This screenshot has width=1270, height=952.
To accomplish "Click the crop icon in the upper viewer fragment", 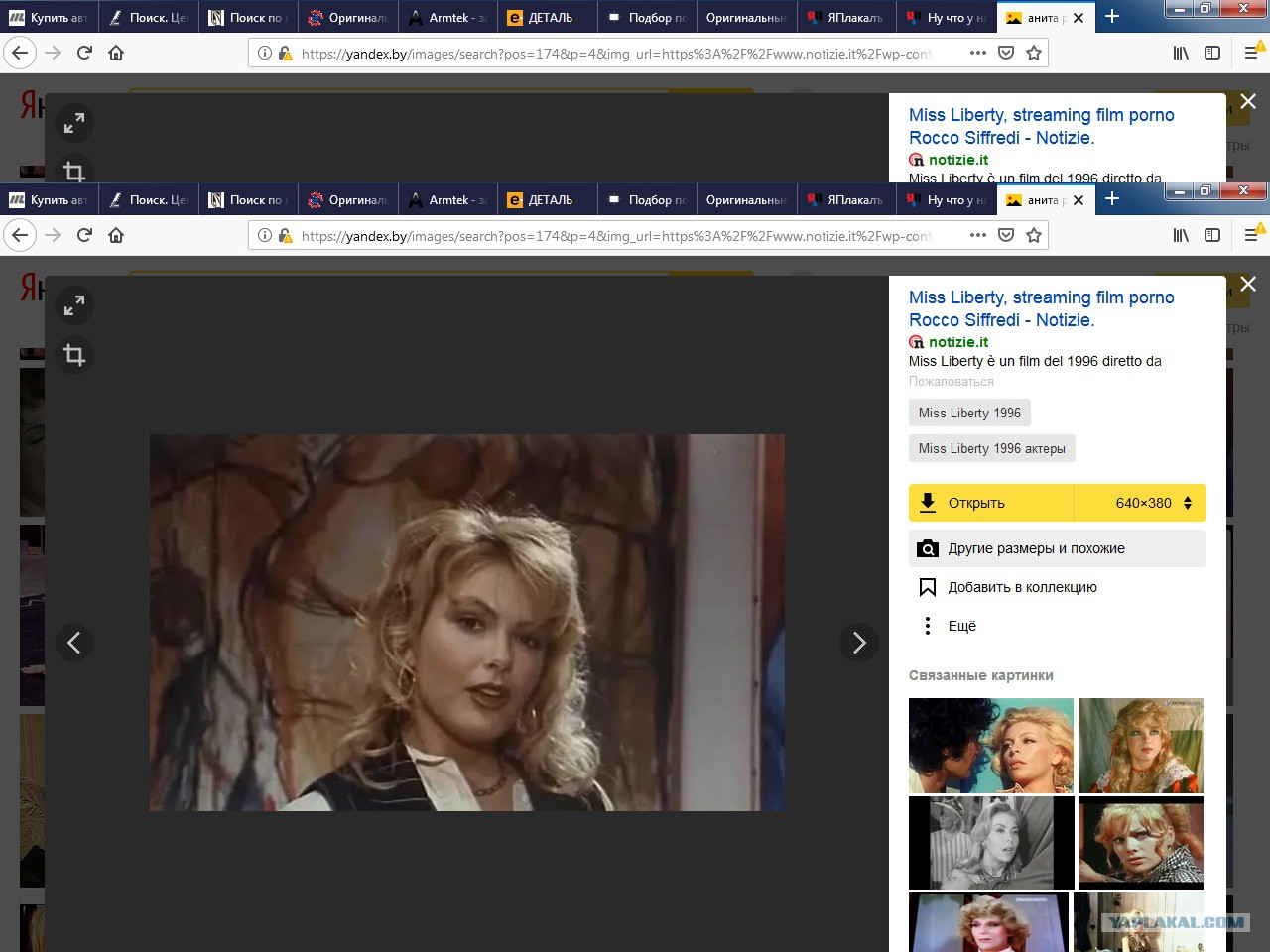I will tap(74, 171).
